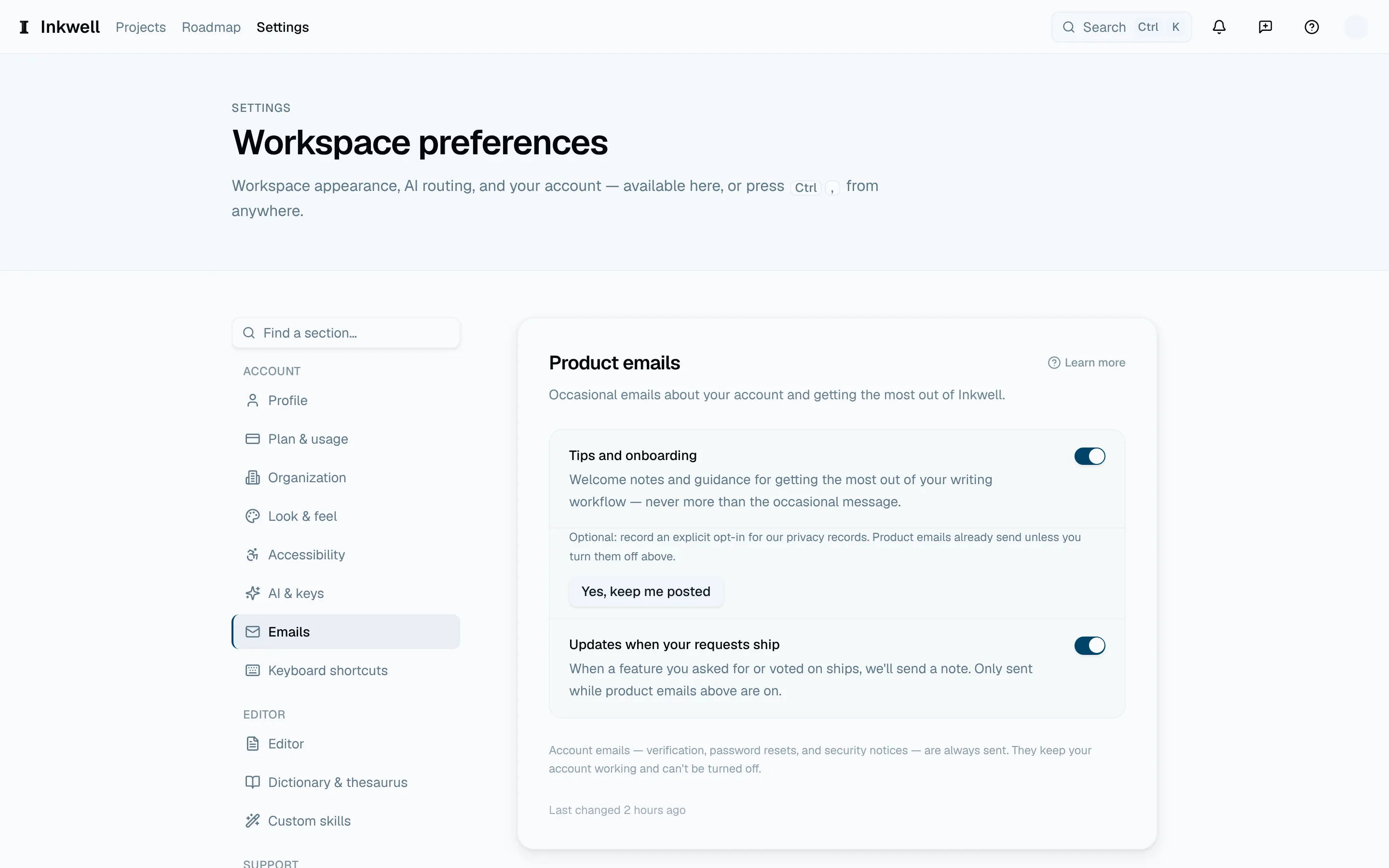
Task: Click Yes, keep me posted button
Action: click(x=646, y=591)
